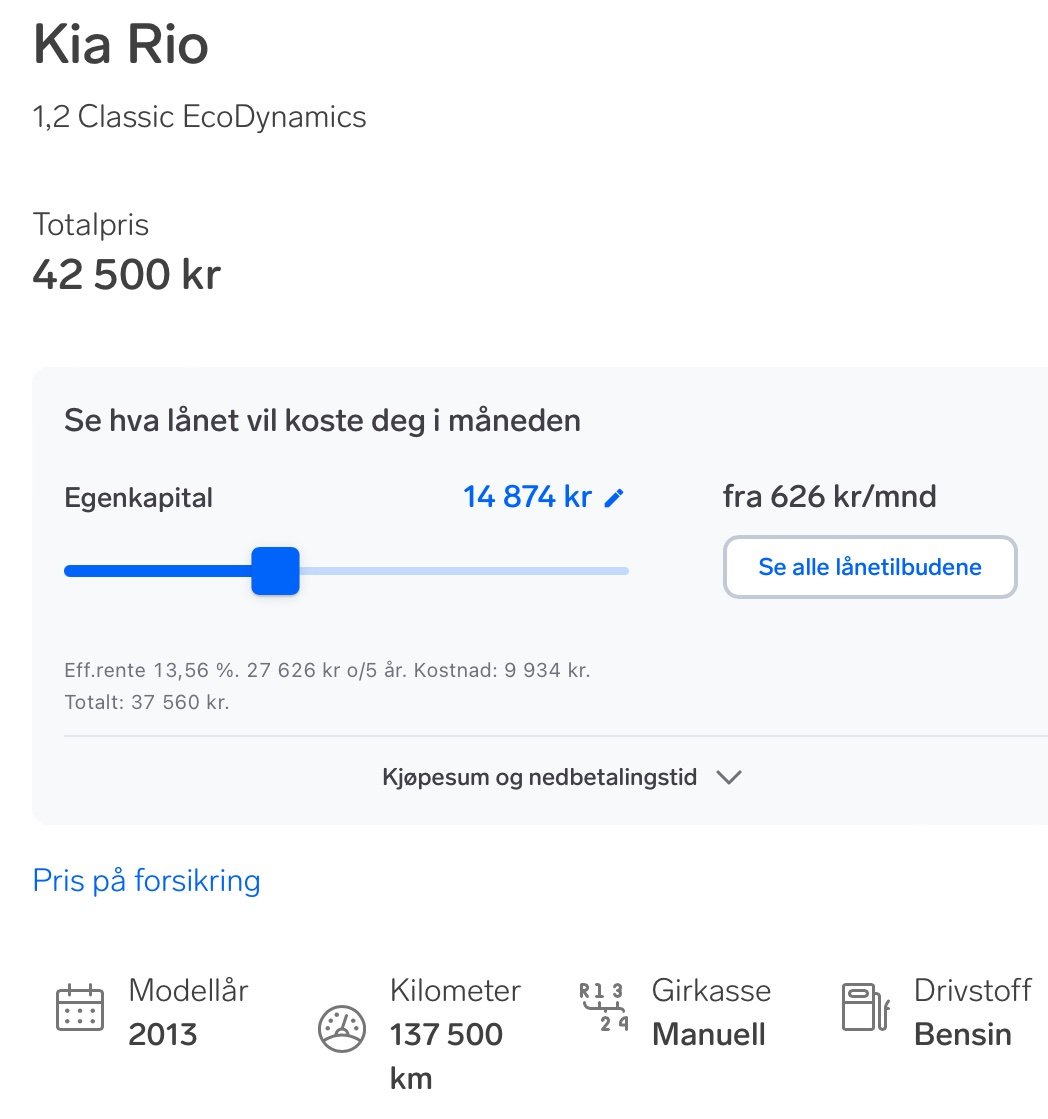This screenshot has height=1119, width=1048.
Task: Open the Se alle lånetilbudene button
Action: pyautogui.click(x=870, y=567)
